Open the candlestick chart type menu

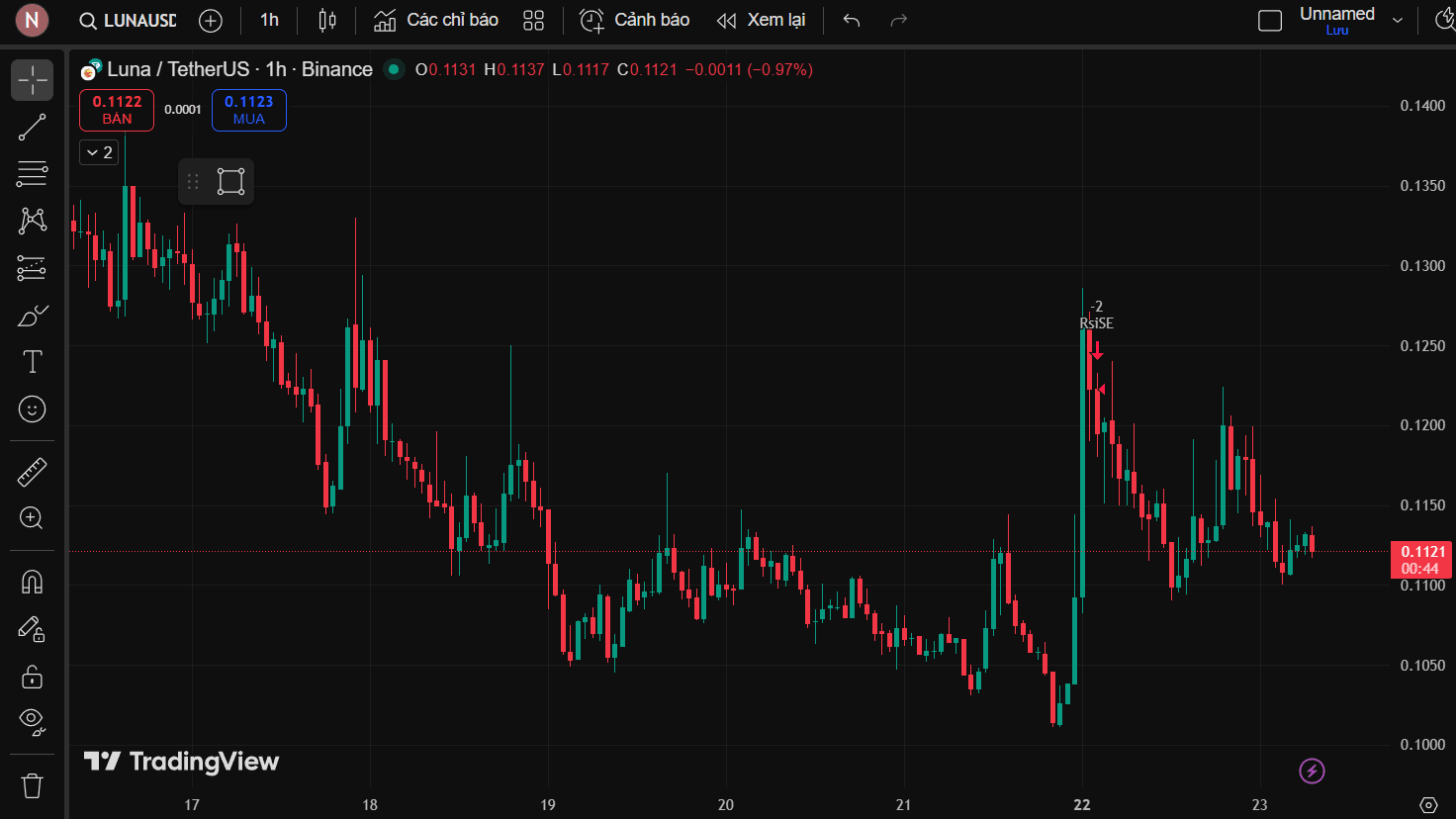pos(327,20)
